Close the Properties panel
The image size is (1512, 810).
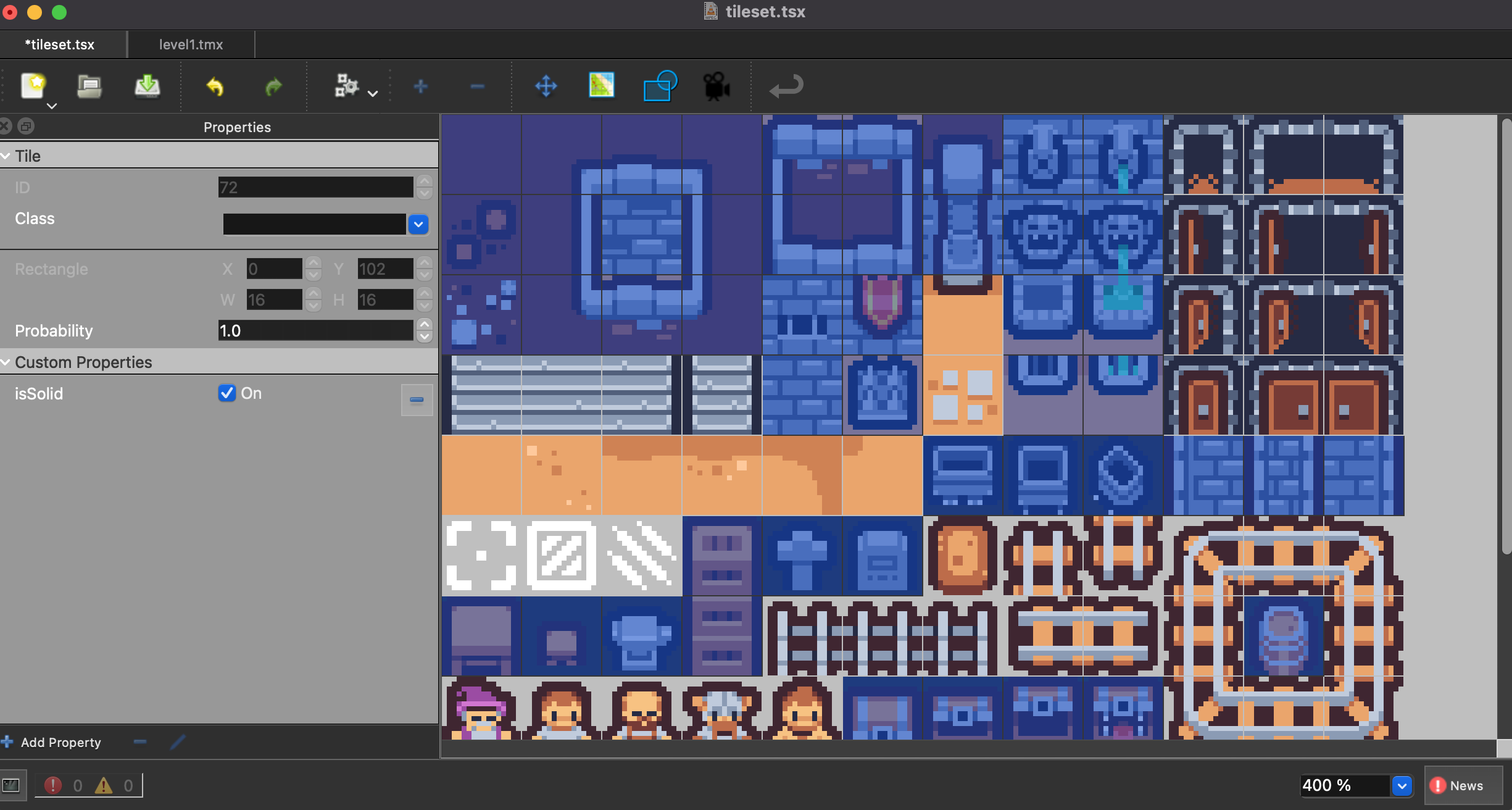tap(6, 127)
